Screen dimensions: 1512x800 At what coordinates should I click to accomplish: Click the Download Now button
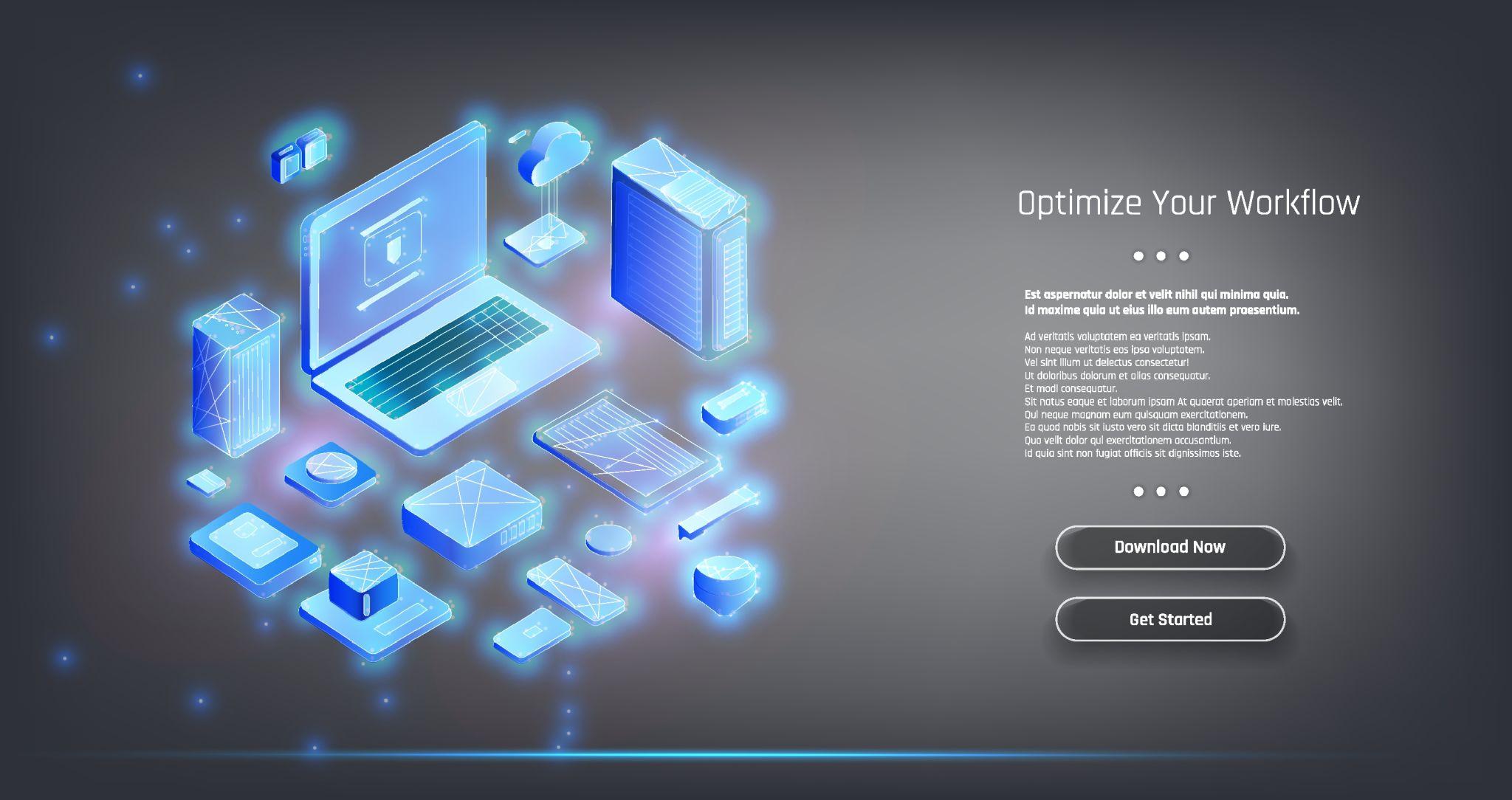(1169, 548)
